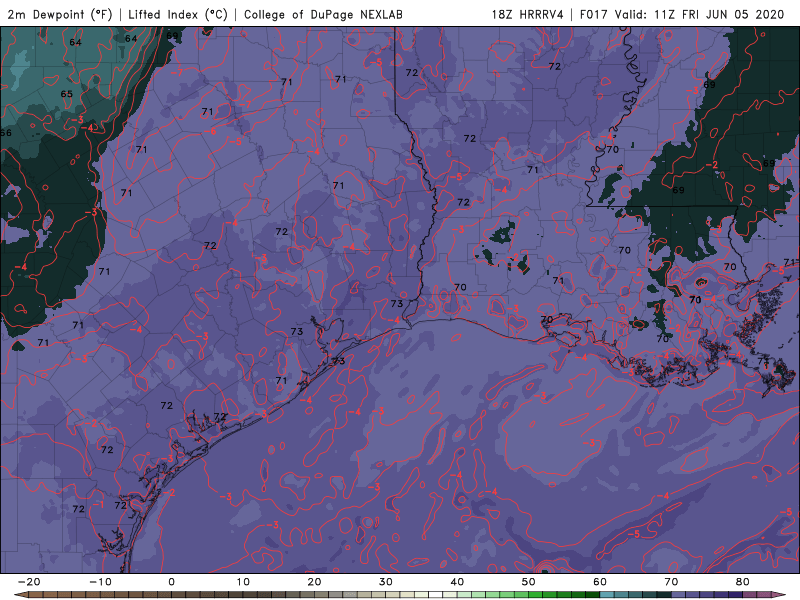
Task: Click the red "-1" lifted index contour label
Action: pyautogui.click(x=98, y=504)
